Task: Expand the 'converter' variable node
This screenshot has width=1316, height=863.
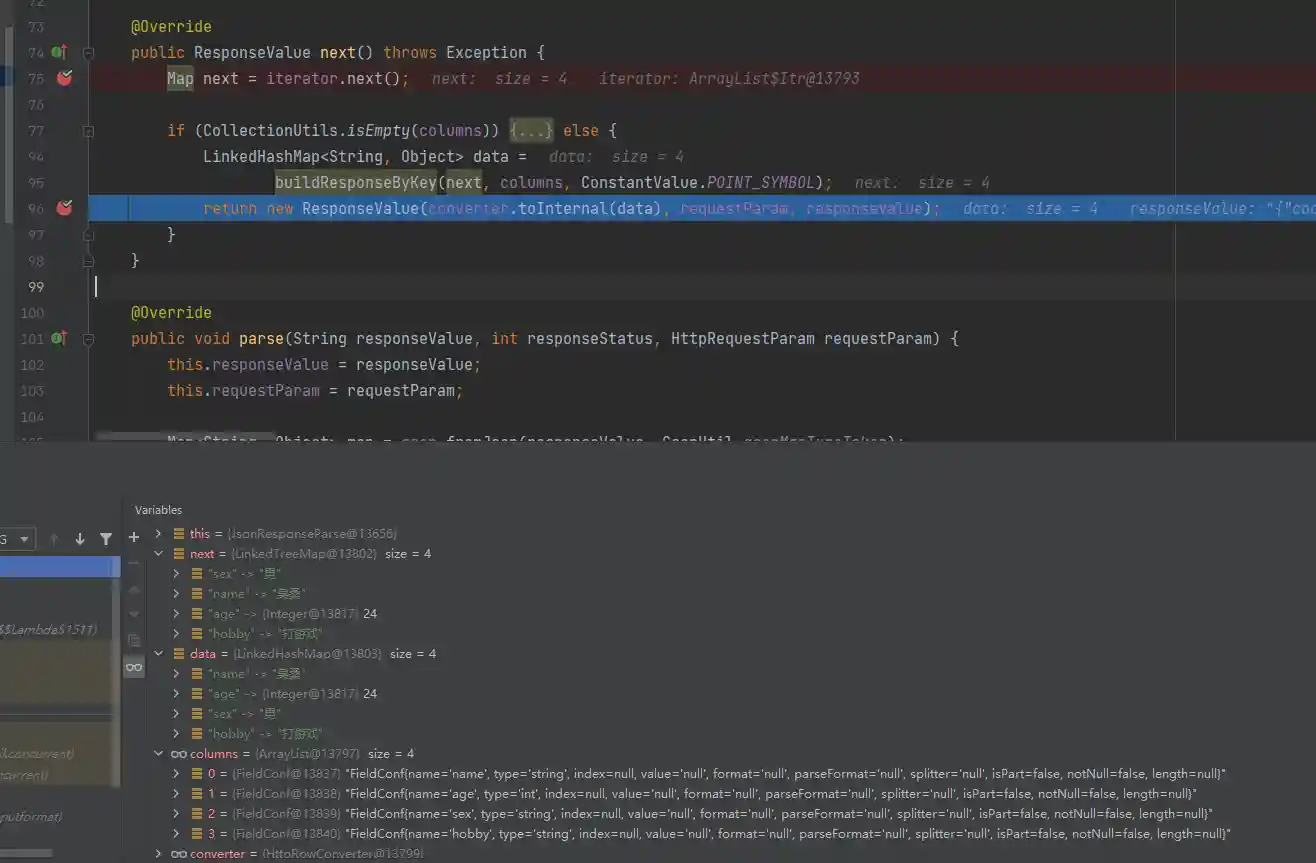Action: [x=158, y=854]
